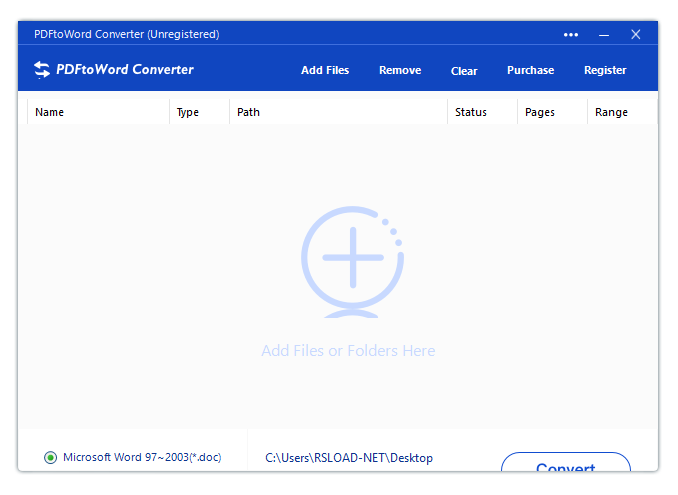Close the PDFtoWord Converter window

coord(636,35)
